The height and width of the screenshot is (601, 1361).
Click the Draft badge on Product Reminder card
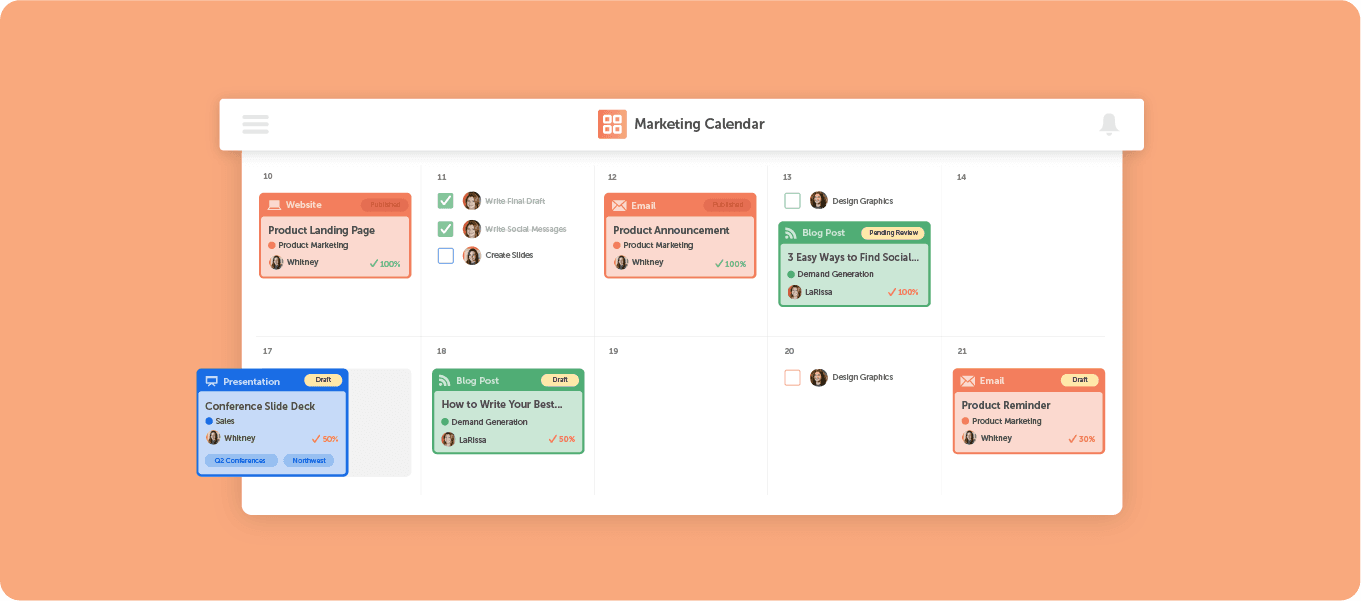(x=1080, y=380)
